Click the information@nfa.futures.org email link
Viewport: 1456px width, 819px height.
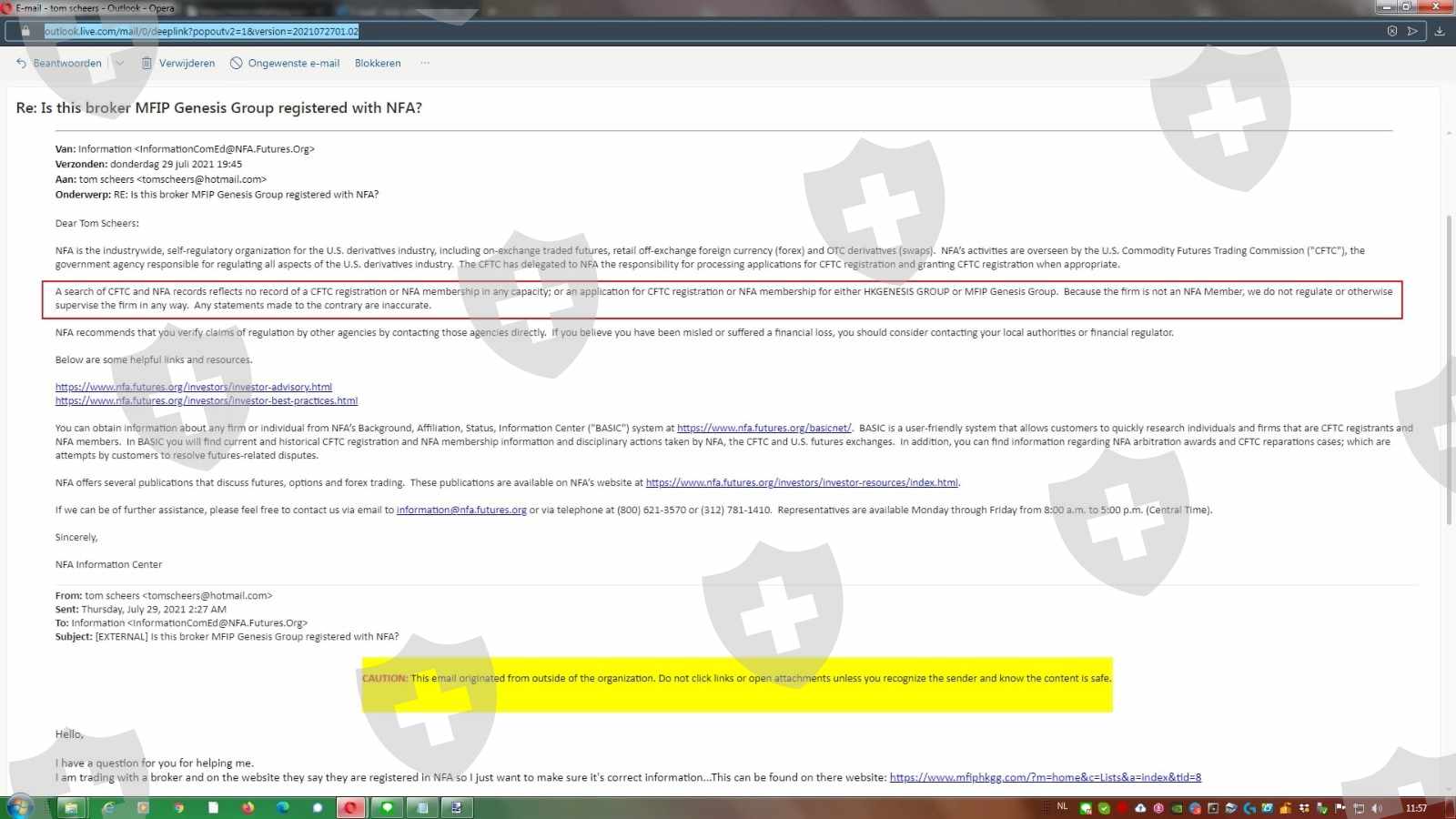[x=461, y=511]
